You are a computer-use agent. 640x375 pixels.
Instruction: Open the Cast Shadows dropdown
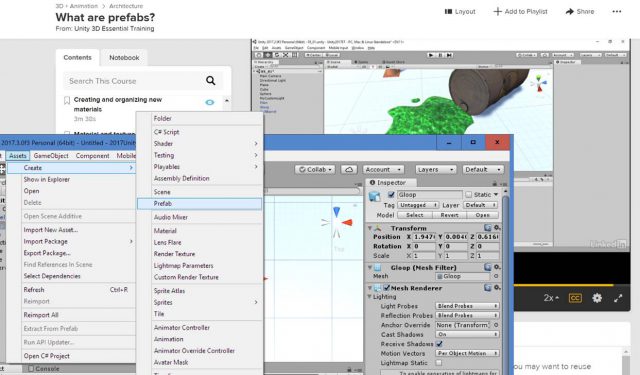467,334
